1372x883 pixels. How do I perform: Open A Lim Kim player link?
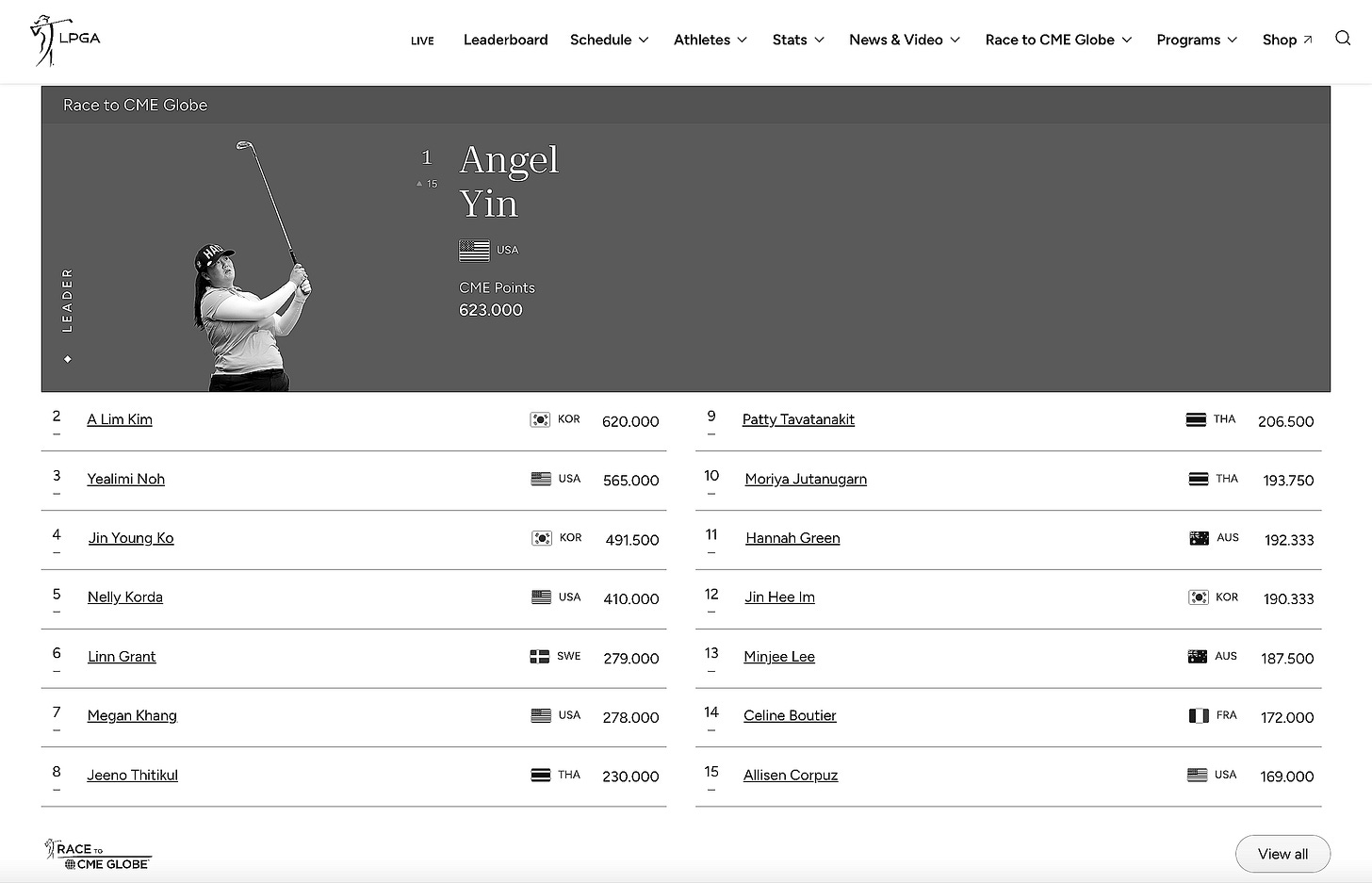point(120,419)
